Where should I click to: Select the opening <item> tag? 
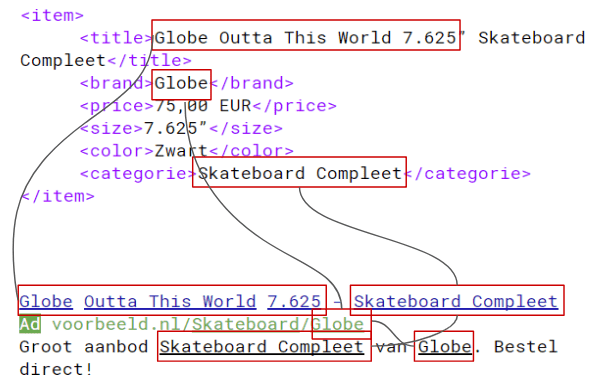pos(52,15)
